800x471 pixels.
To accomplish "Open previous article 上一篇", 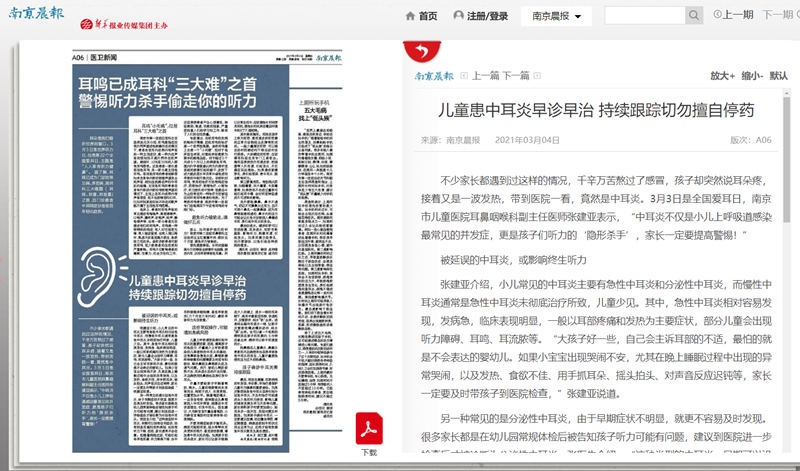I will point(485,76).
